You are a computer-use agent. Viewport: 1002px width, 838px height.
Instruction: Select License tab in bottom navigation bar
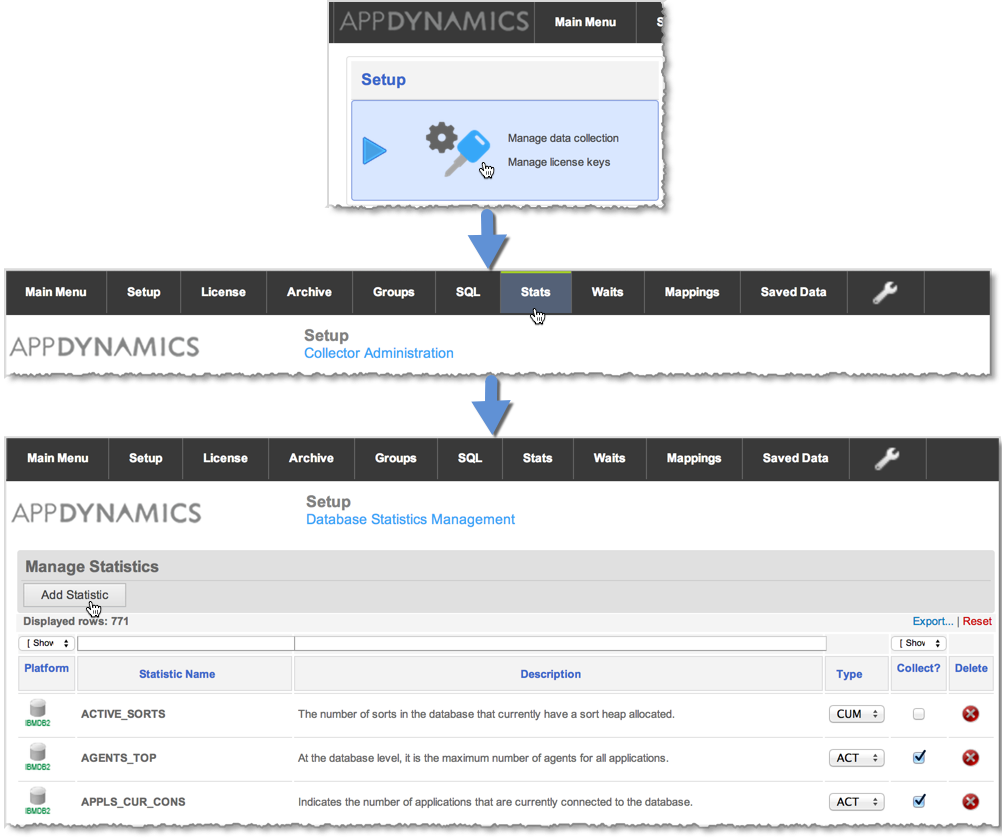[x=225, y=458]
